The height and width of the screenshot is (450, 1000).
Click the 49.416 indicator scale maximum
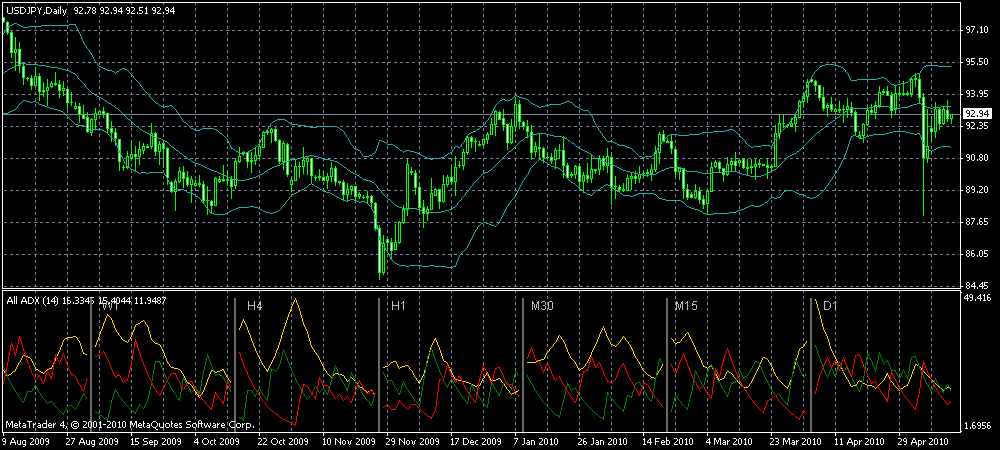click(978, 298)
